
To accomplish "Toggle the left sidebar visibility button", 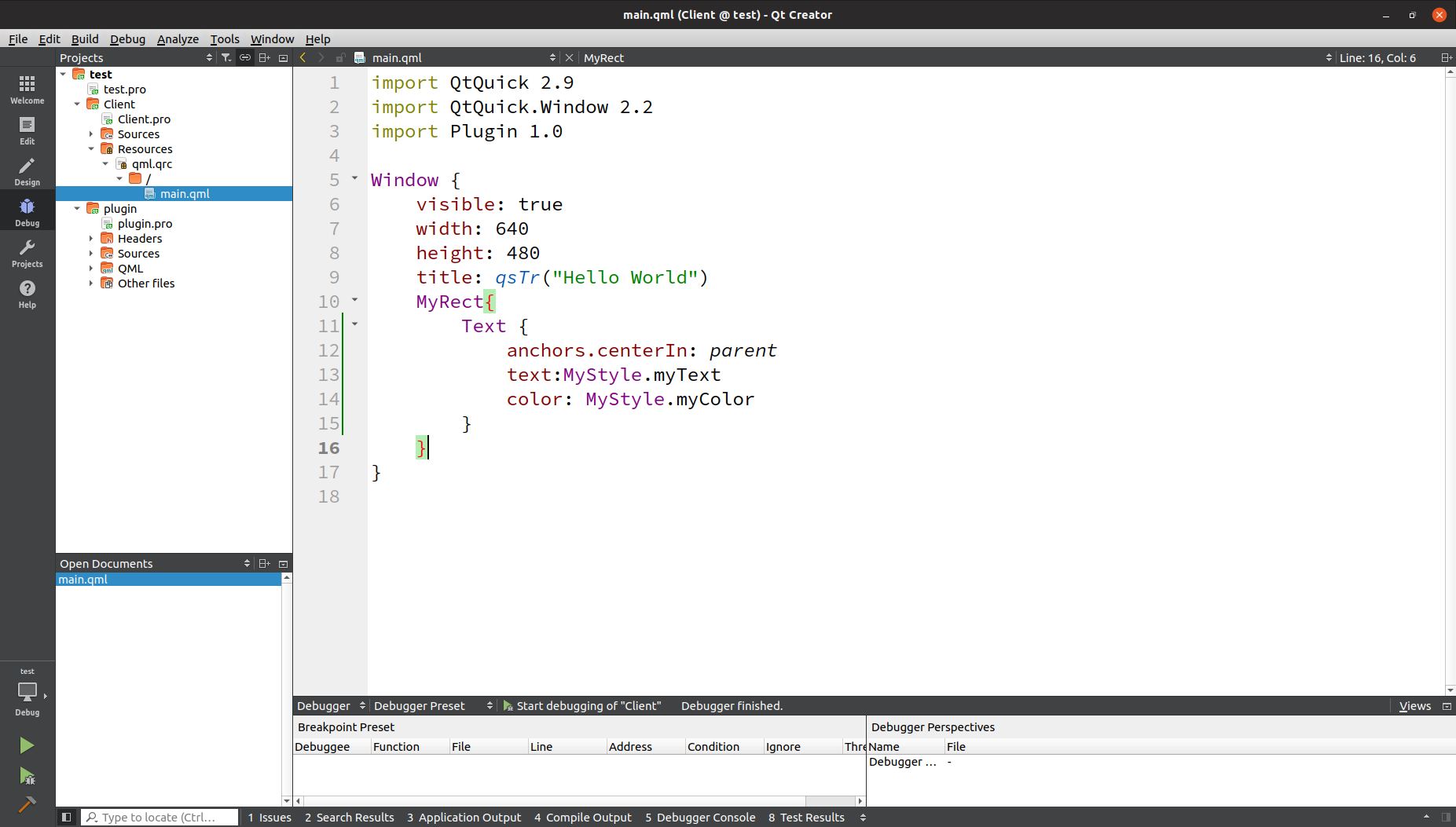I will [68, 817].
